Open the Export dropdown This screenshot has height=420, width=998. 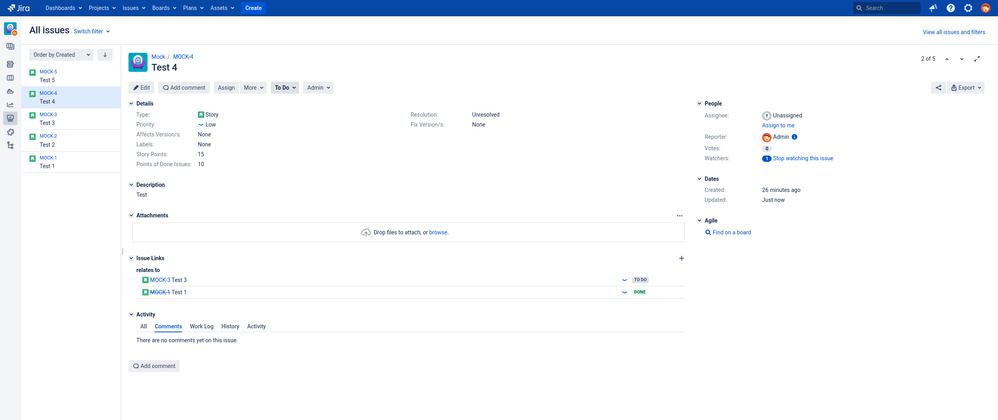pos(966,88)
